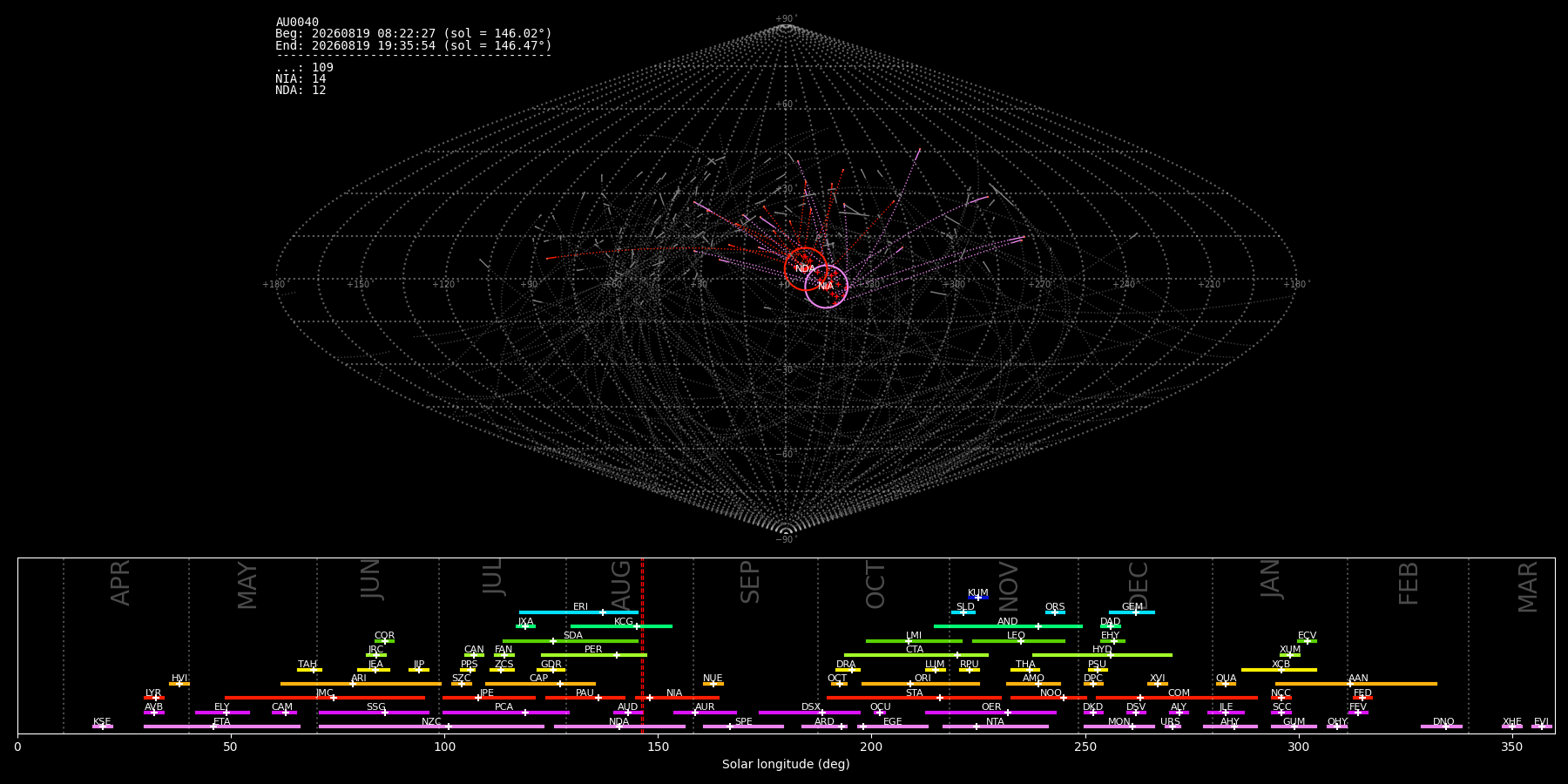Viewport: 1568px width, 784px height.
Task: Click the NOO shower label on the timeline
Action: point(1051,693)
